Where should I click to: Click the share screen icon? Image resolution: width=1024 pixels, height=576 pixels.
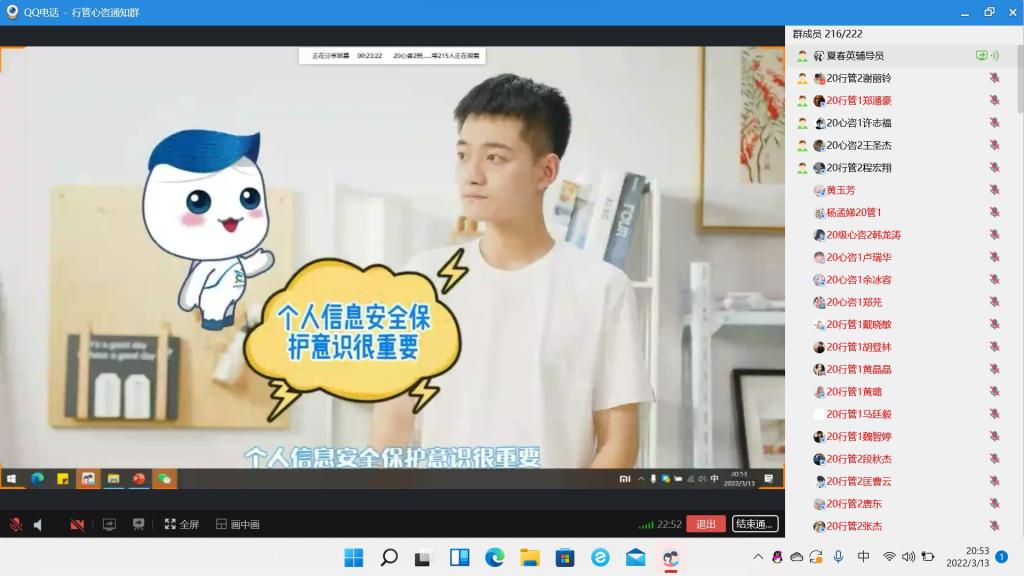pos(109,524)
